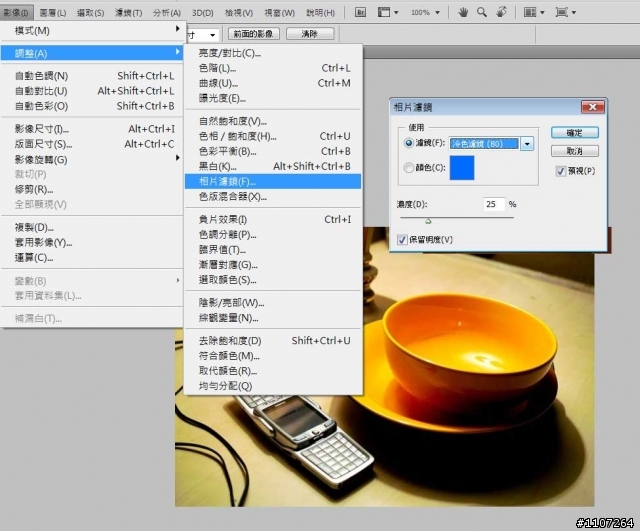The image size is (640, 531).
Task: Choose 影像尺寸(I) menu item
Action: 91,129
